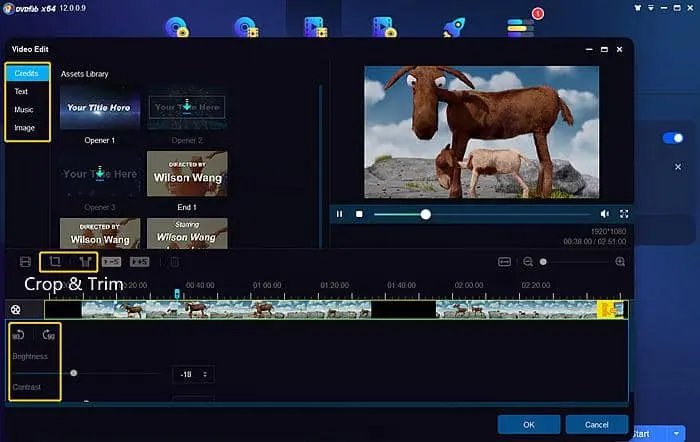Rotate video 90 degrees counterclockwise
The height and width of the screenshot is (442, 700).
(21, 335)
